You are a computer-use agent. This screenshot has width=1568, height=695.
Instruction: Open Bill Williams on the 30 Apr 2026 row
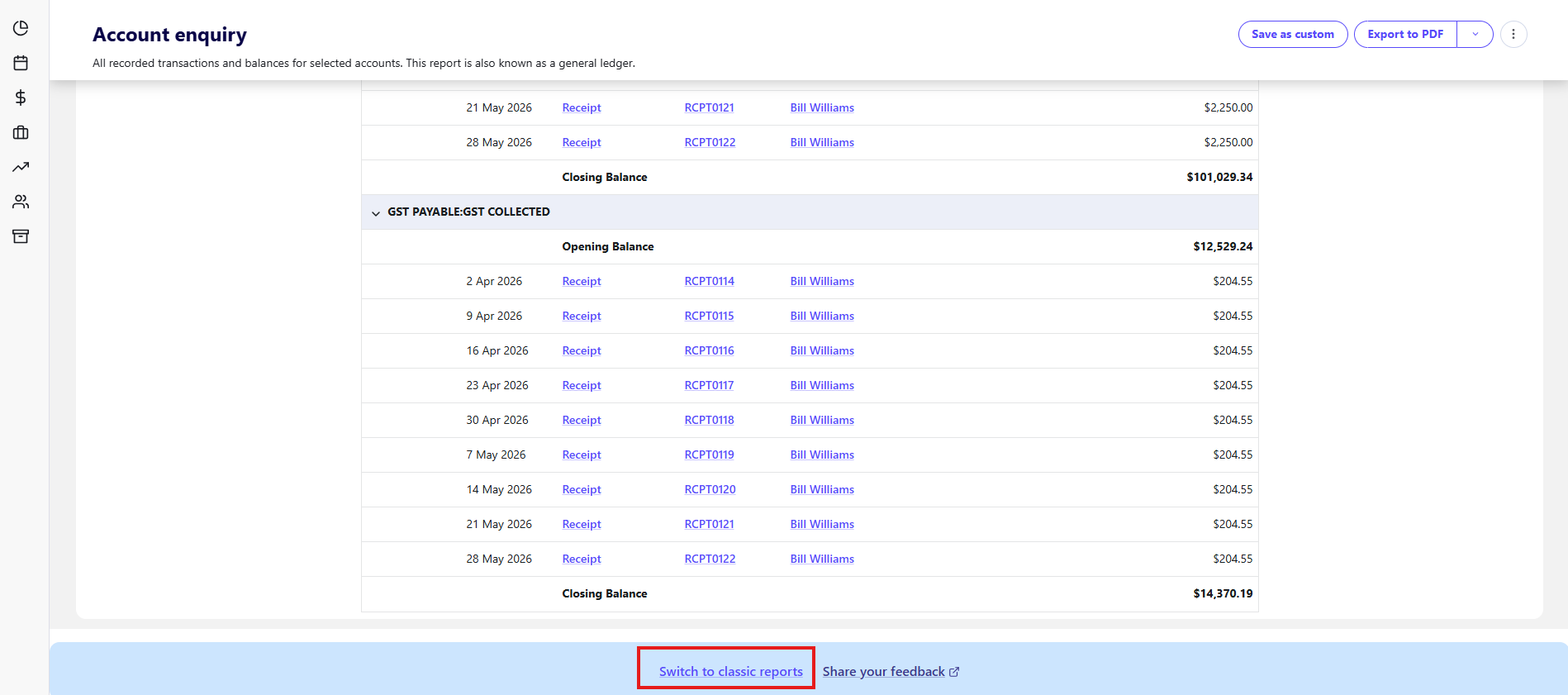click(822, 420)
